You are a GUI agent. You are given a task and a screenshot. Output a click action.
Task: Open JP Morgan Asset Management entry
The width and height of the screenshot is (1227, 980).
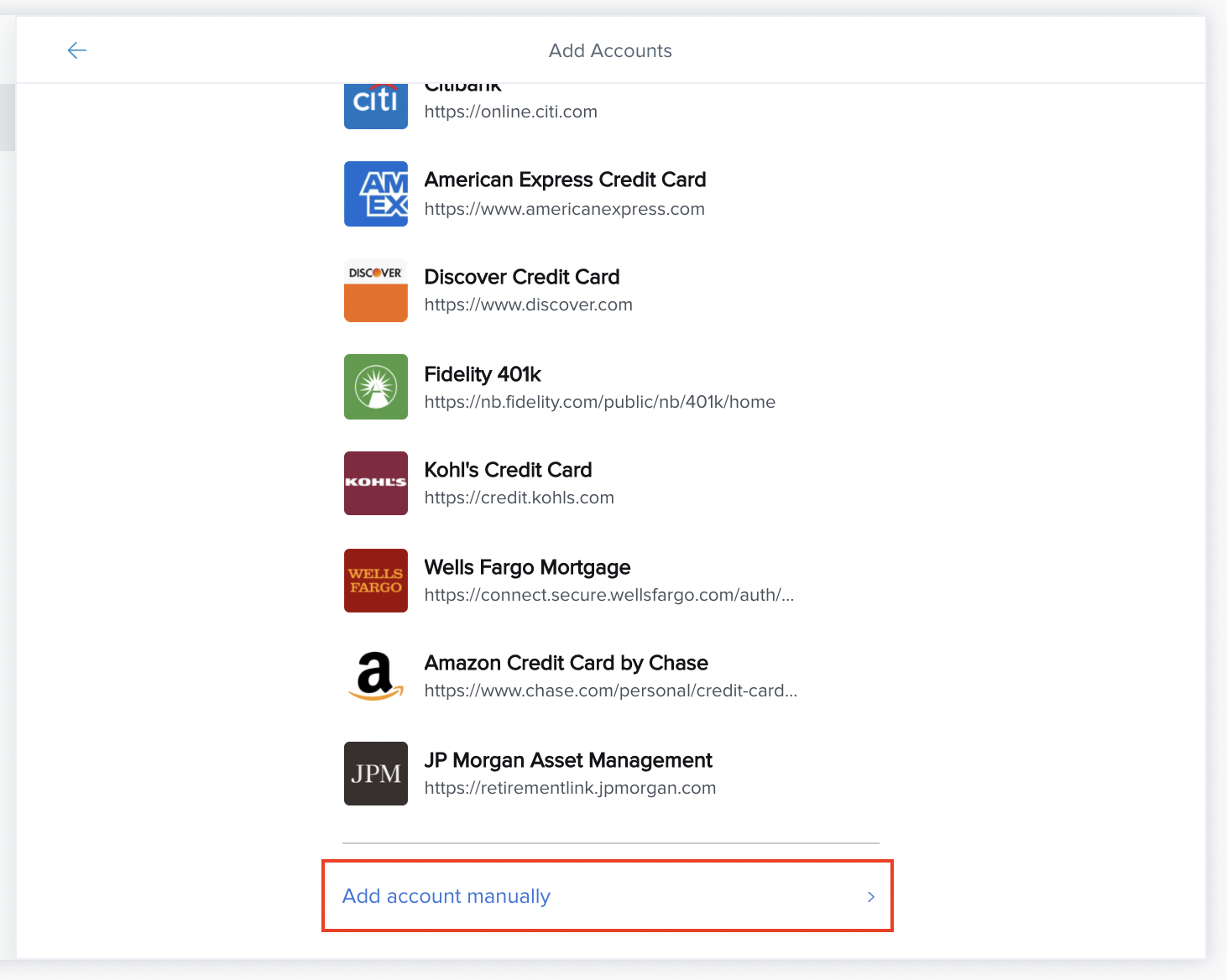coord(567,760)
